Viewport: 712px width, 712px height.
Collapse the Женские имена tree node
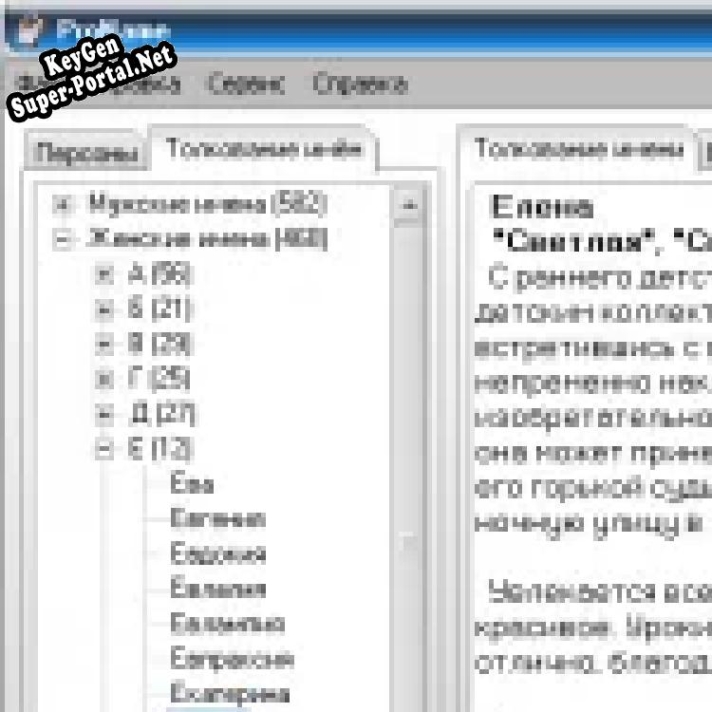click(65, 239)
